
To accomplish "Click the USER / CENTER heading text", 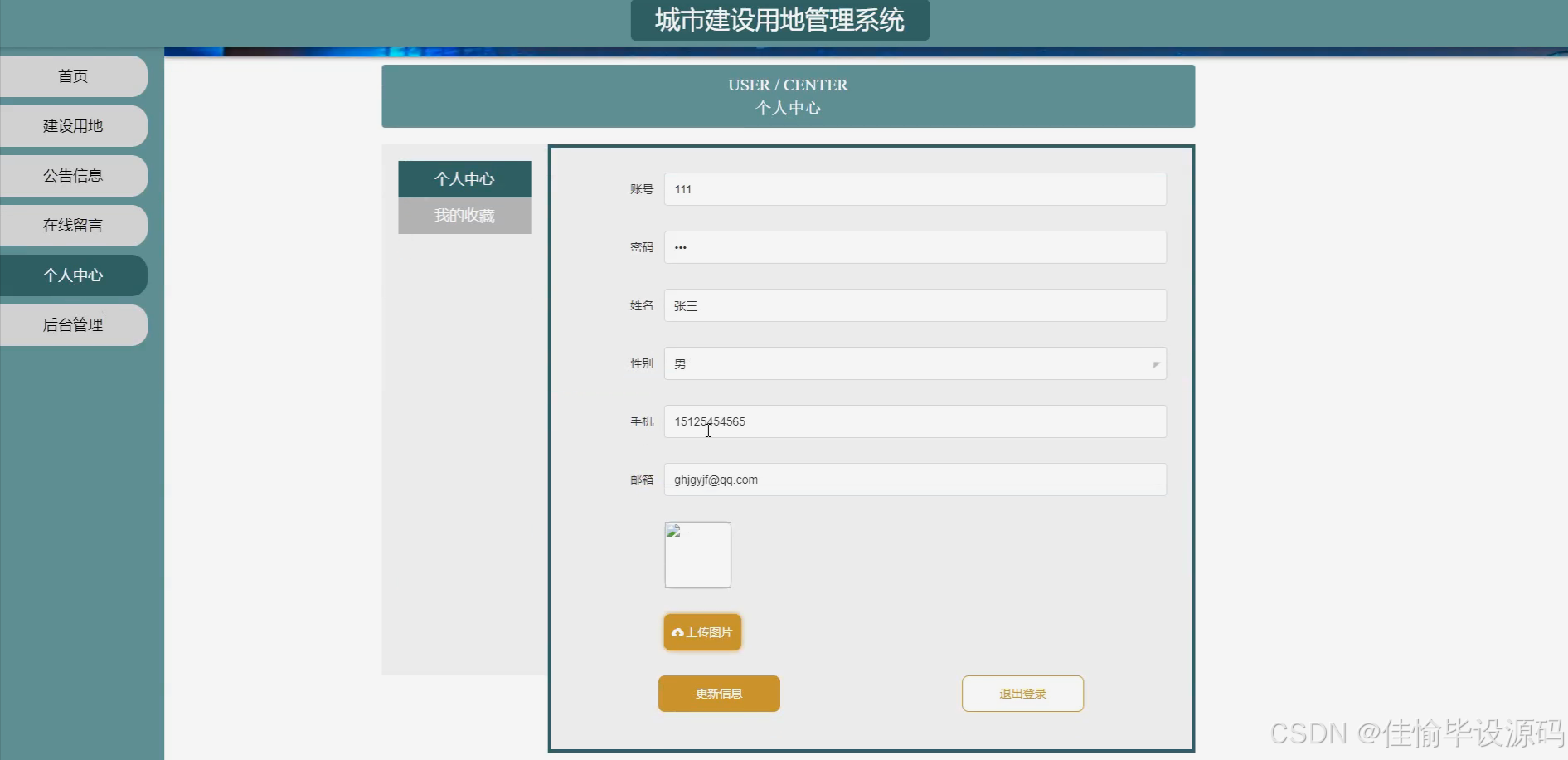I will [788, 85].
